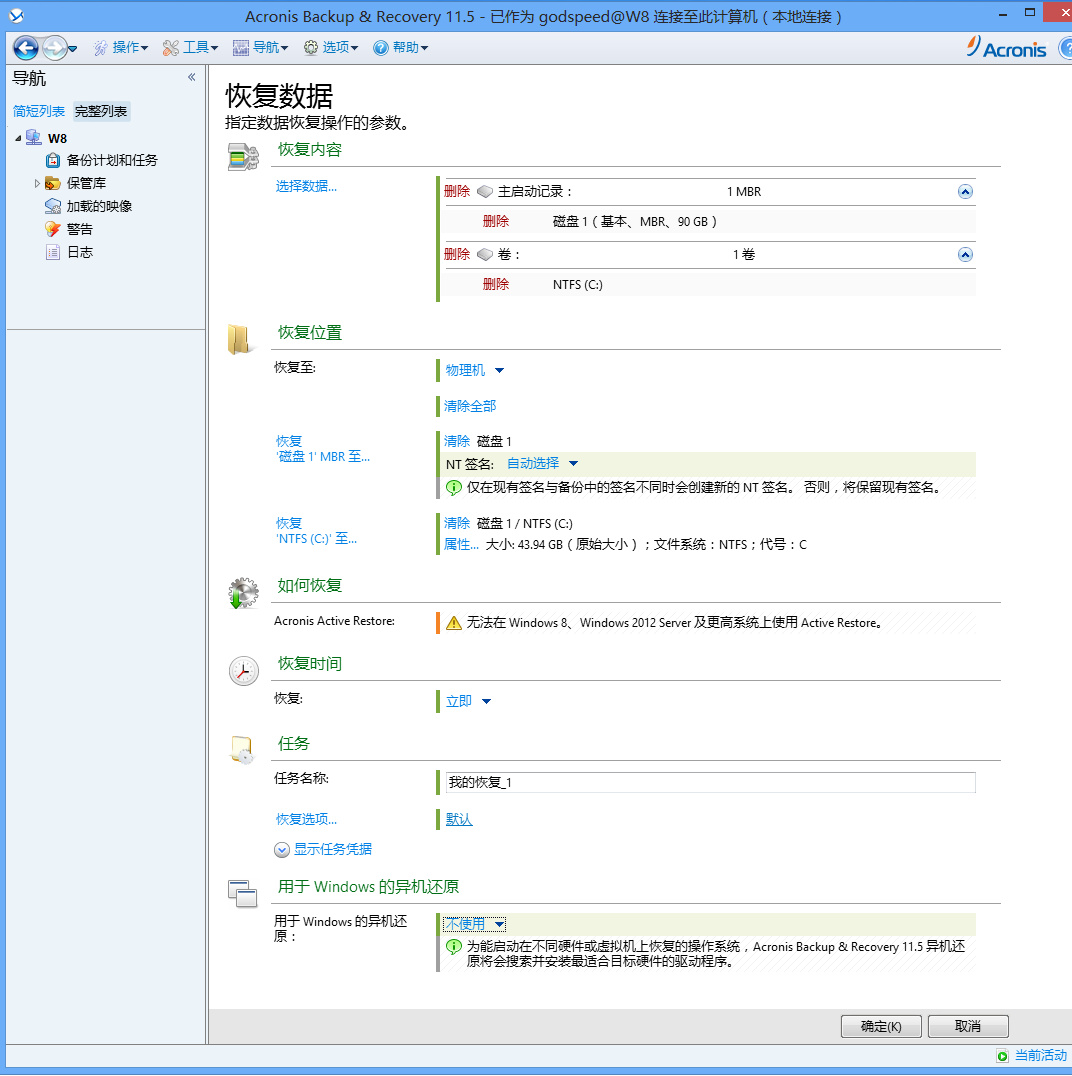Click the 取消 button

tap(968, 1027)
